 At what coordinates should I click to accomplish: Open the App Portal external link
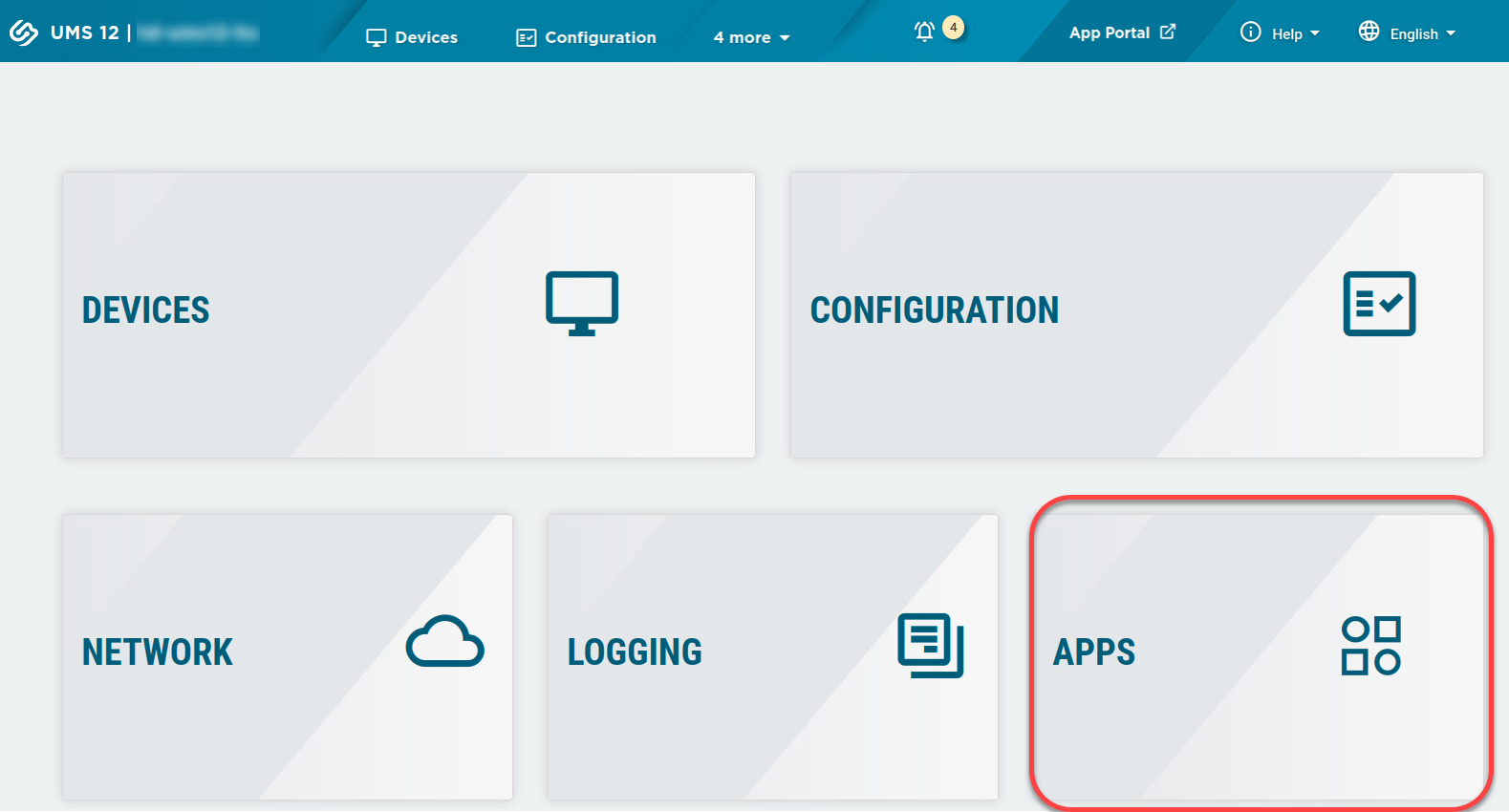[x=1122, y=32]
